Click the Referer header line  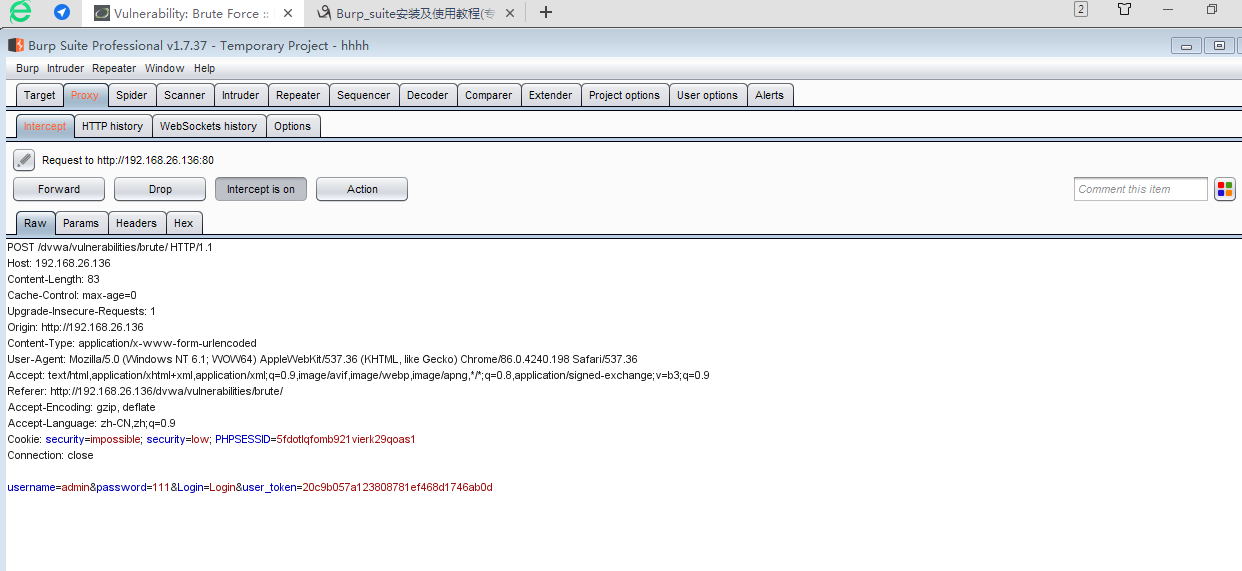tap(145, 391)
